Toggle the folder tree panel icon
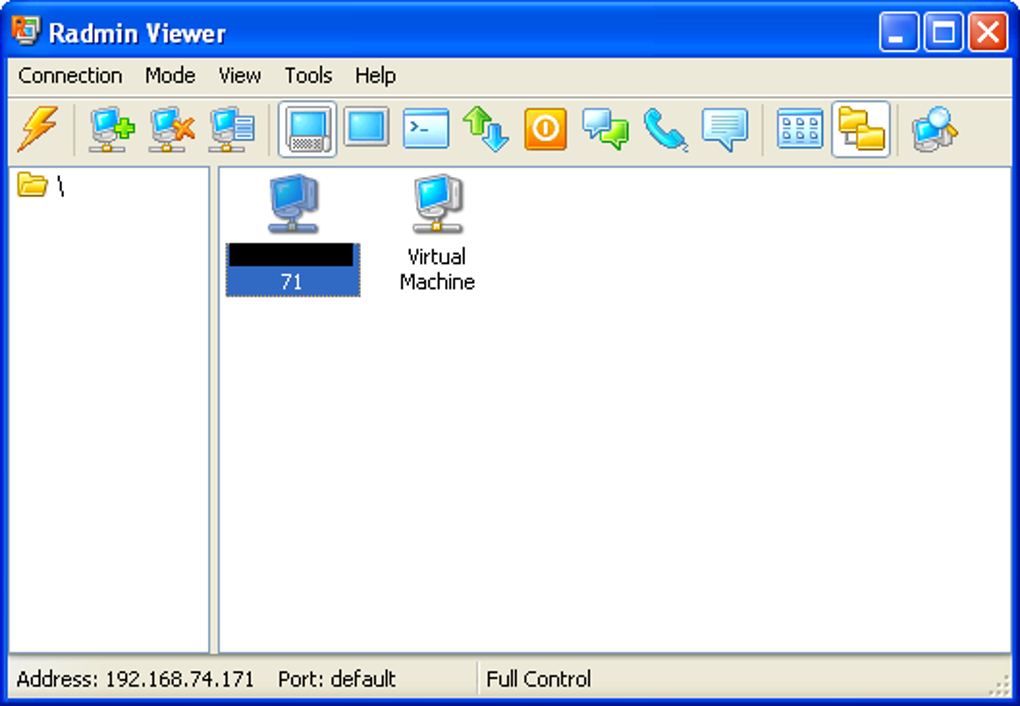The height and width of the screenshot is (706, 1020). [x=861, y=129]
